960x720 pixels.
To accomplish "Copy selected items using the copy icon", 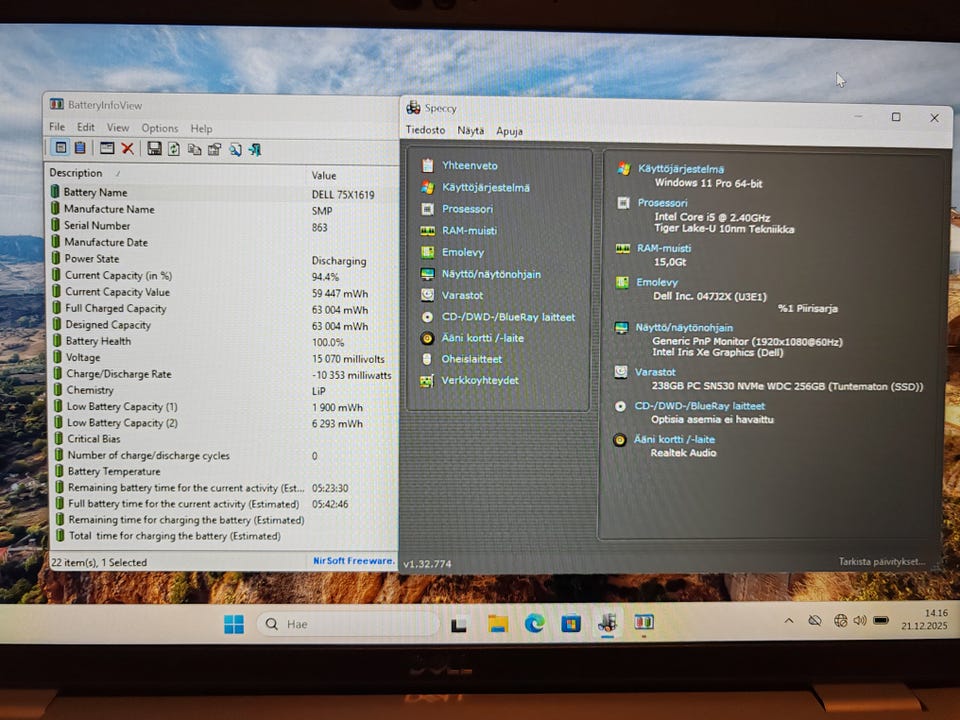I will coord(194,149).
